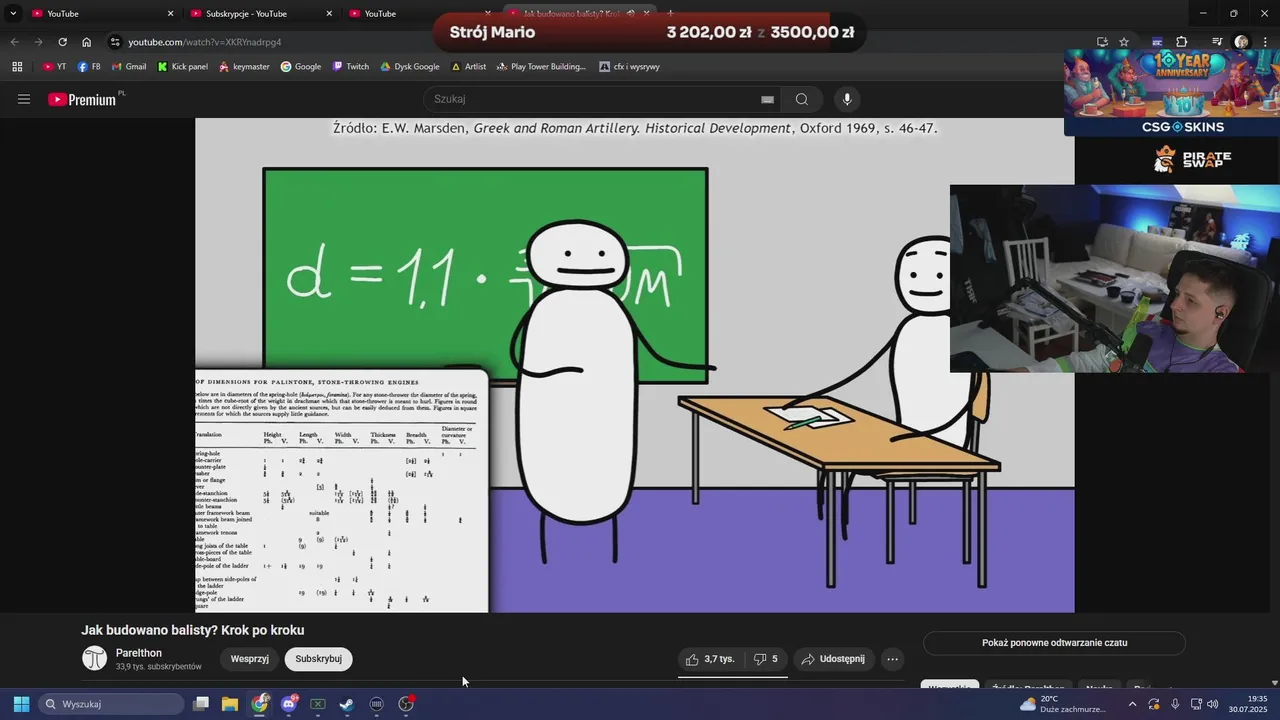Open Chrome profile avatar
This screenshot has height=720, width=1280.
point(1241,42)
